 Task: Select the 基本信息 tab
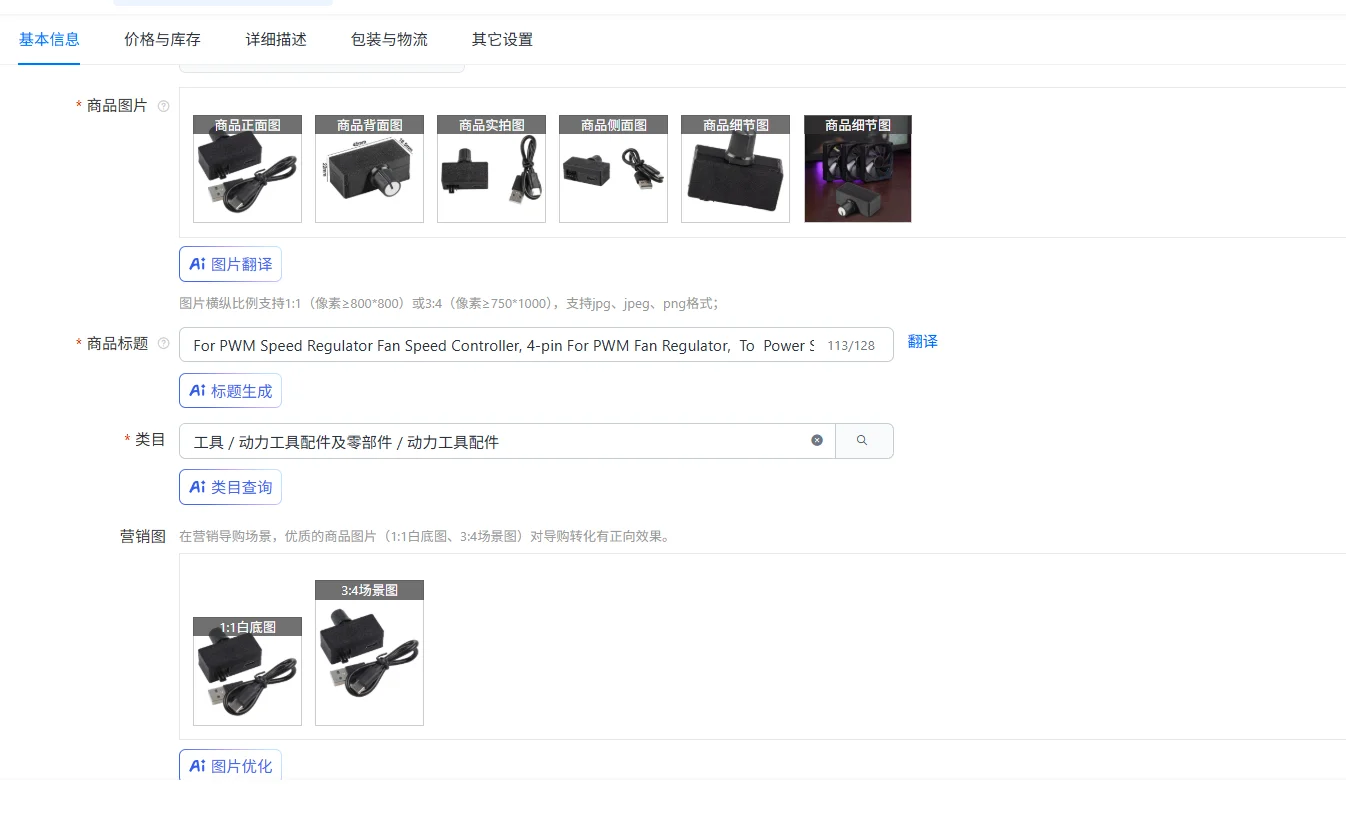[x=49, y=40]
